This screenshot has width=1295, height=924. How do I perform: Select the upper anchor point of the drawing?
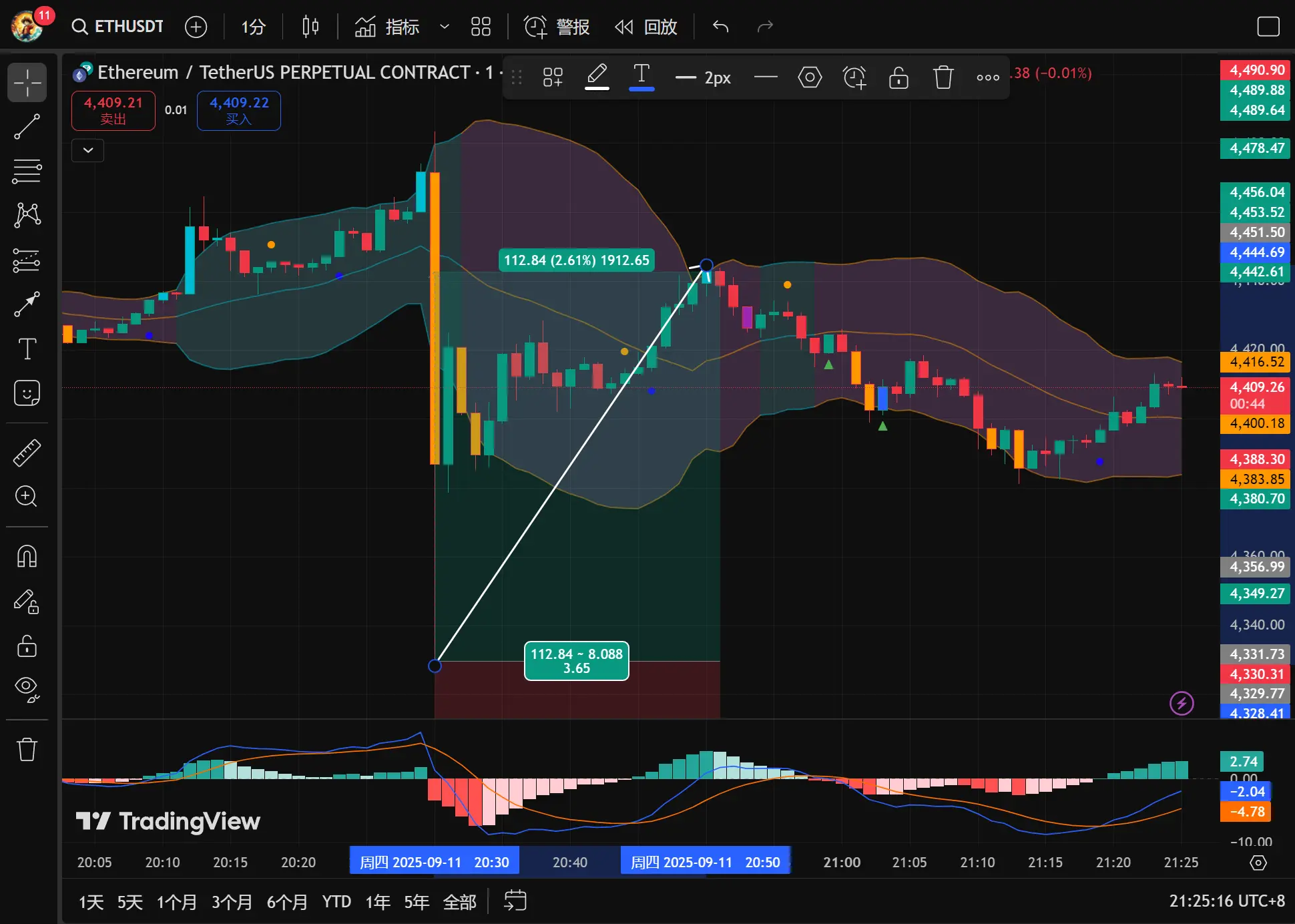click(706, 265)
